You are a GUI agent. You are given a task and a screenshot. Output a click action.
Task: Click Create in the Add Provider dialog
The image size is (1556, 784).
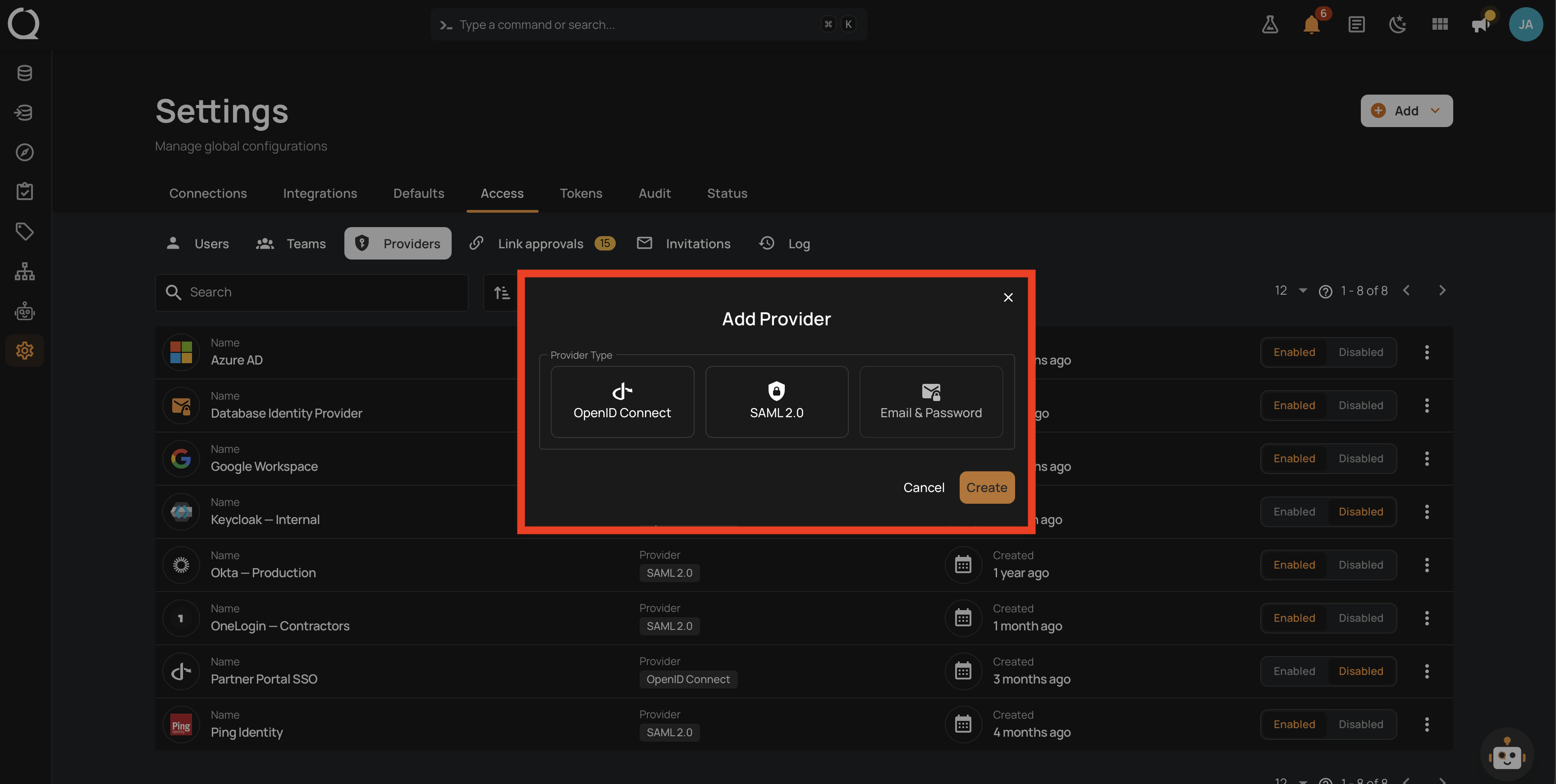click(x=986, y=488)
